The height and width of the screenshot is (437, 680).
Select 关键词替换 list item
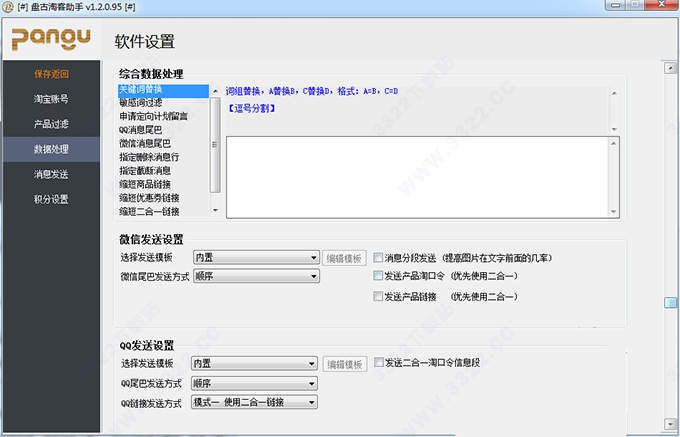point(163,90)
